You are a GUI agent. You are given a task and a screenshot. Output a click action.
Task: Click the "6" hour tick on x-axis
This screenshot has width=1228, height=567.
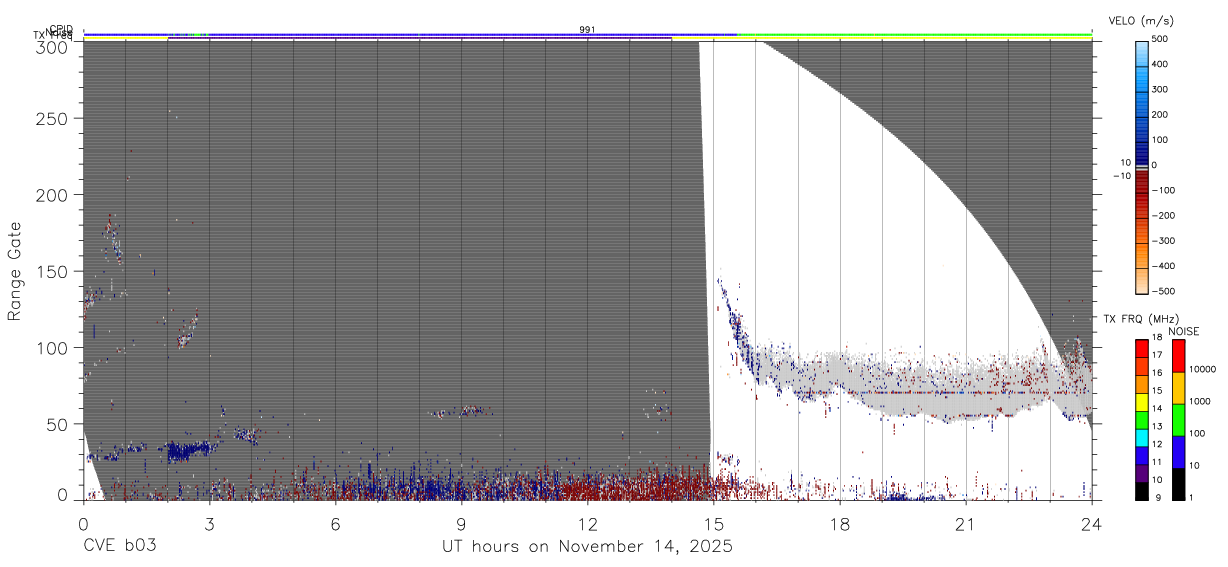point(335,523)
